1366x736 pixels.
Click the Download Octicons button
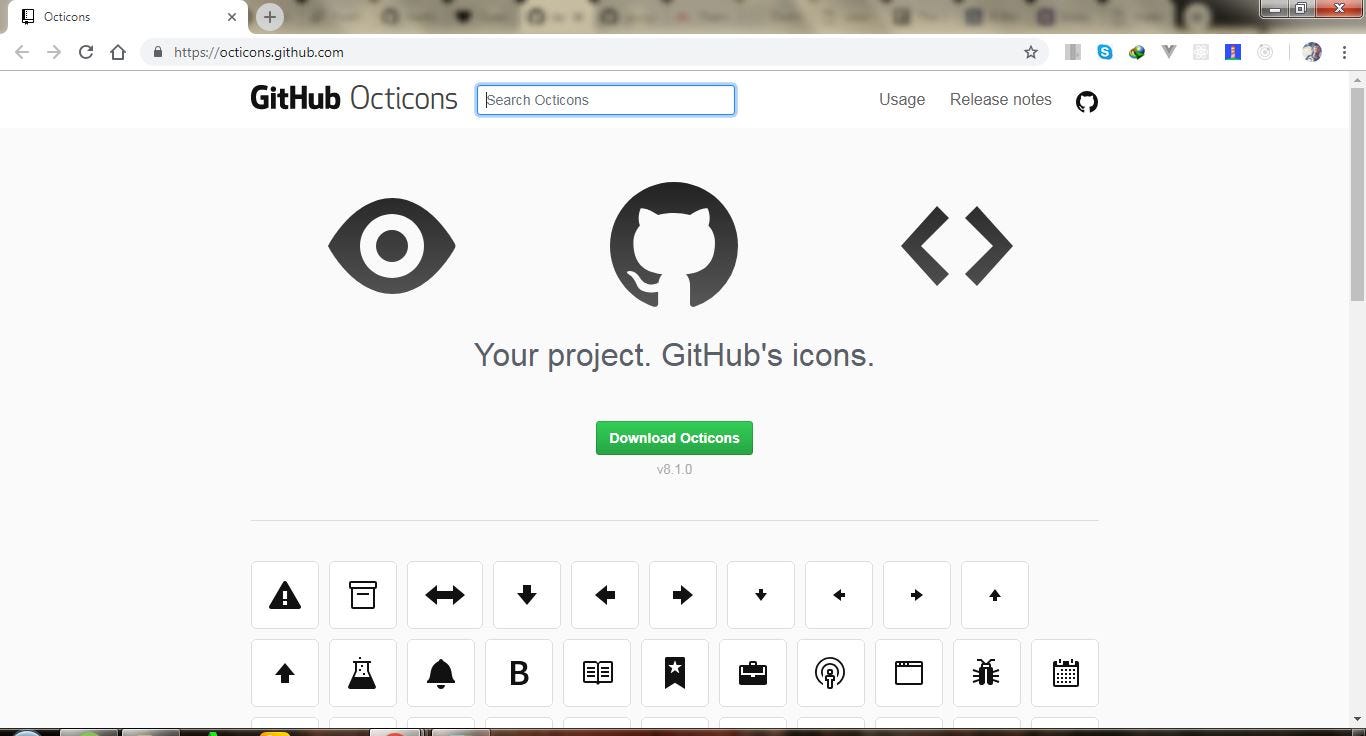[x=674, y=438]
